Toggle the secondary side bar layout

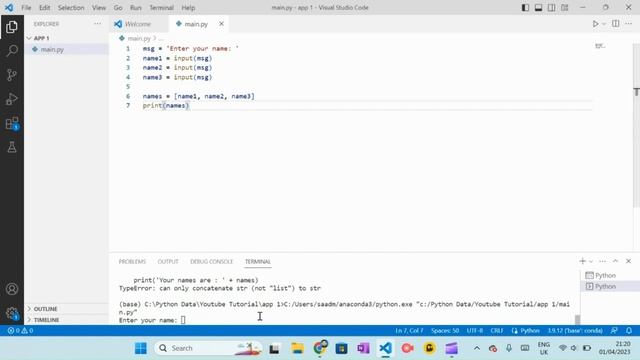(x=551, y=8)
